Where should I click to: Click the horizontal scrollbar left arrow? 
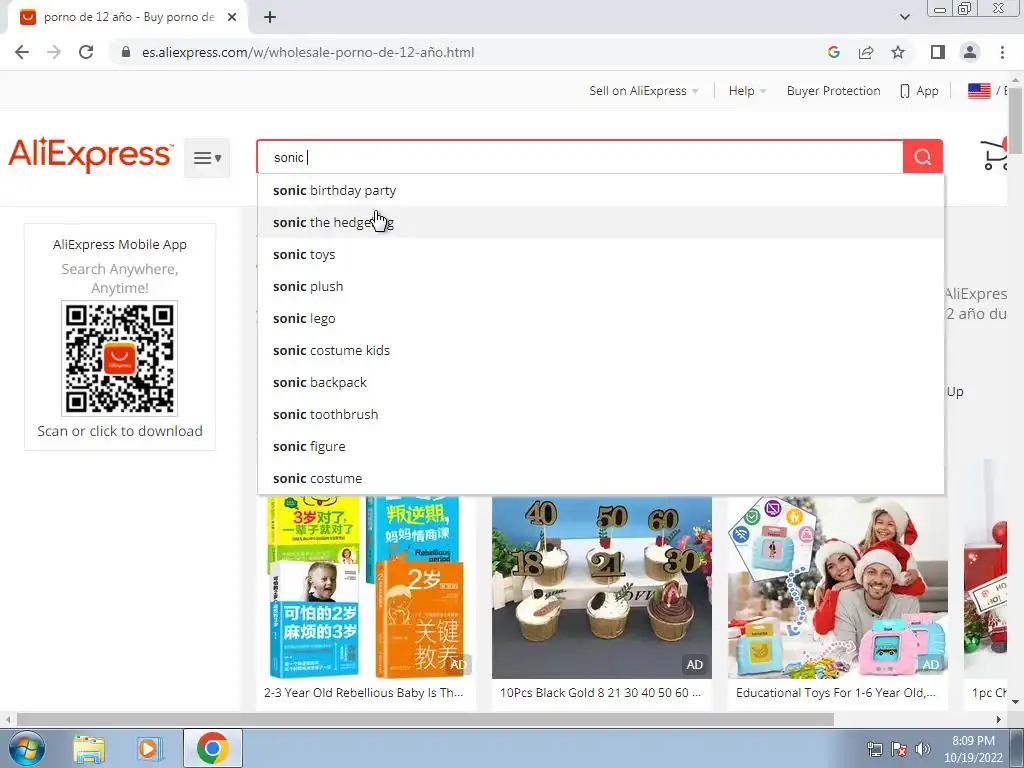7,720
